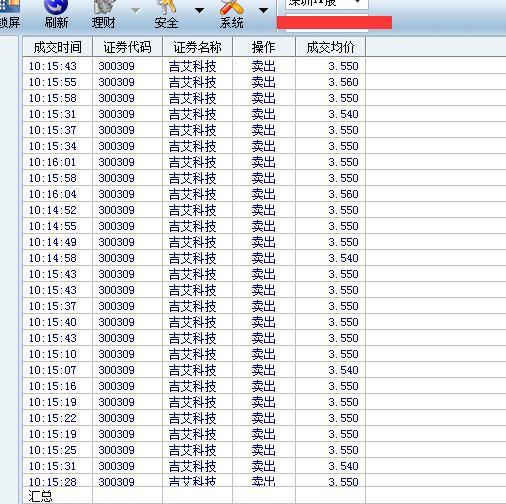Open the 深圳A股 market combo box

pyautogui.click(x=326, y=4)
